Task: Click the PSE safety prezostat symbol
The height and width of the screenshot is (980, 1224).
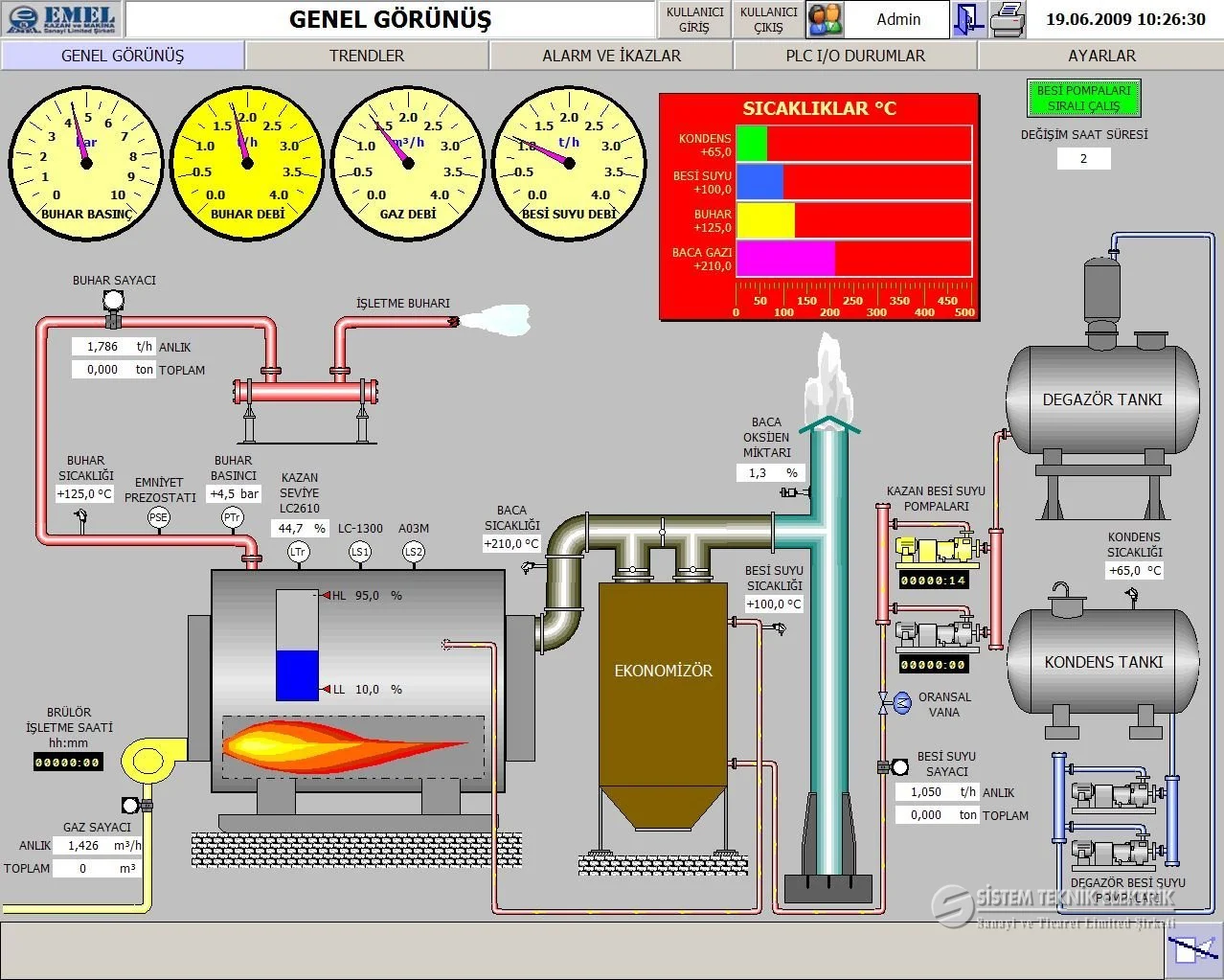Action: (158, 517)
